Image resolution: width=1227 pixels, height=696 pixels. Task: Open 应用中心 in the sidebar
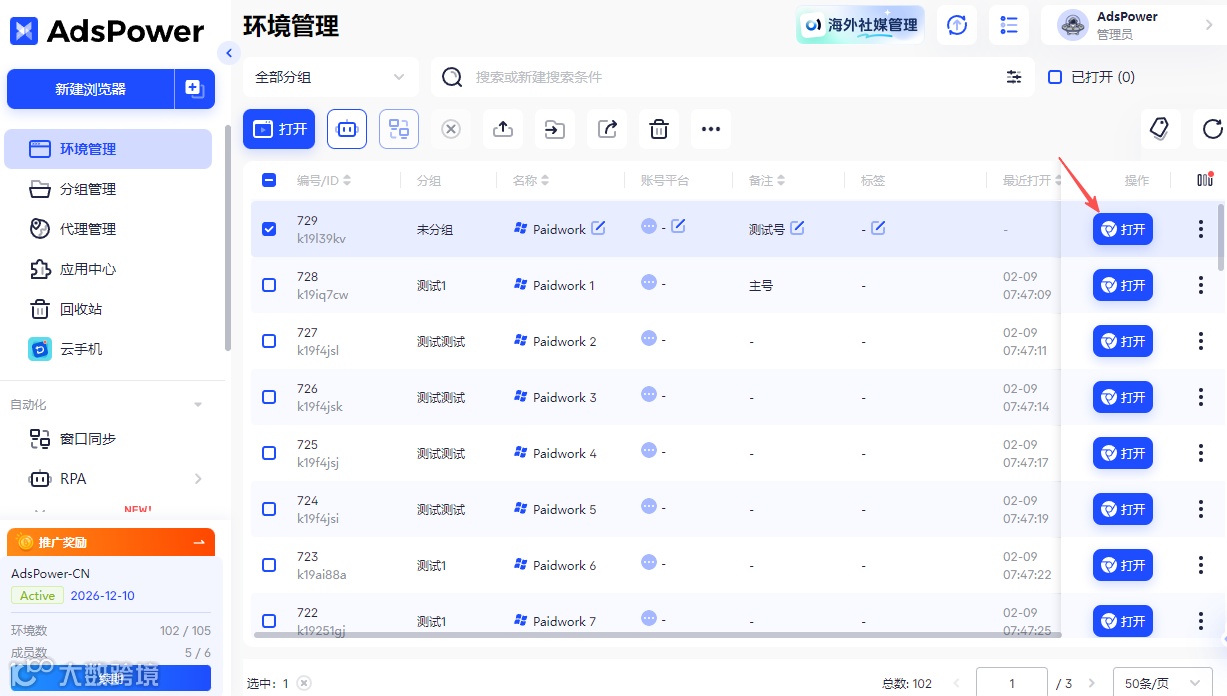[x=108, y=269]
